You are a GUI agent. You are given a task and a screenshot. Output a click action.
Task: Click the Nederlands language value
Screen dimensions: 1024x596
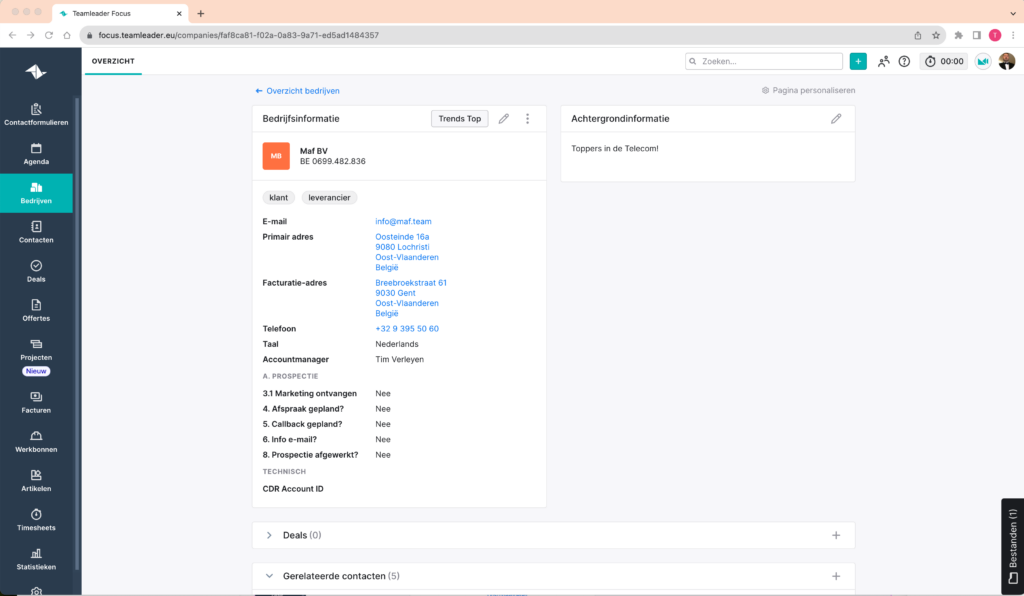pos(397,344)
